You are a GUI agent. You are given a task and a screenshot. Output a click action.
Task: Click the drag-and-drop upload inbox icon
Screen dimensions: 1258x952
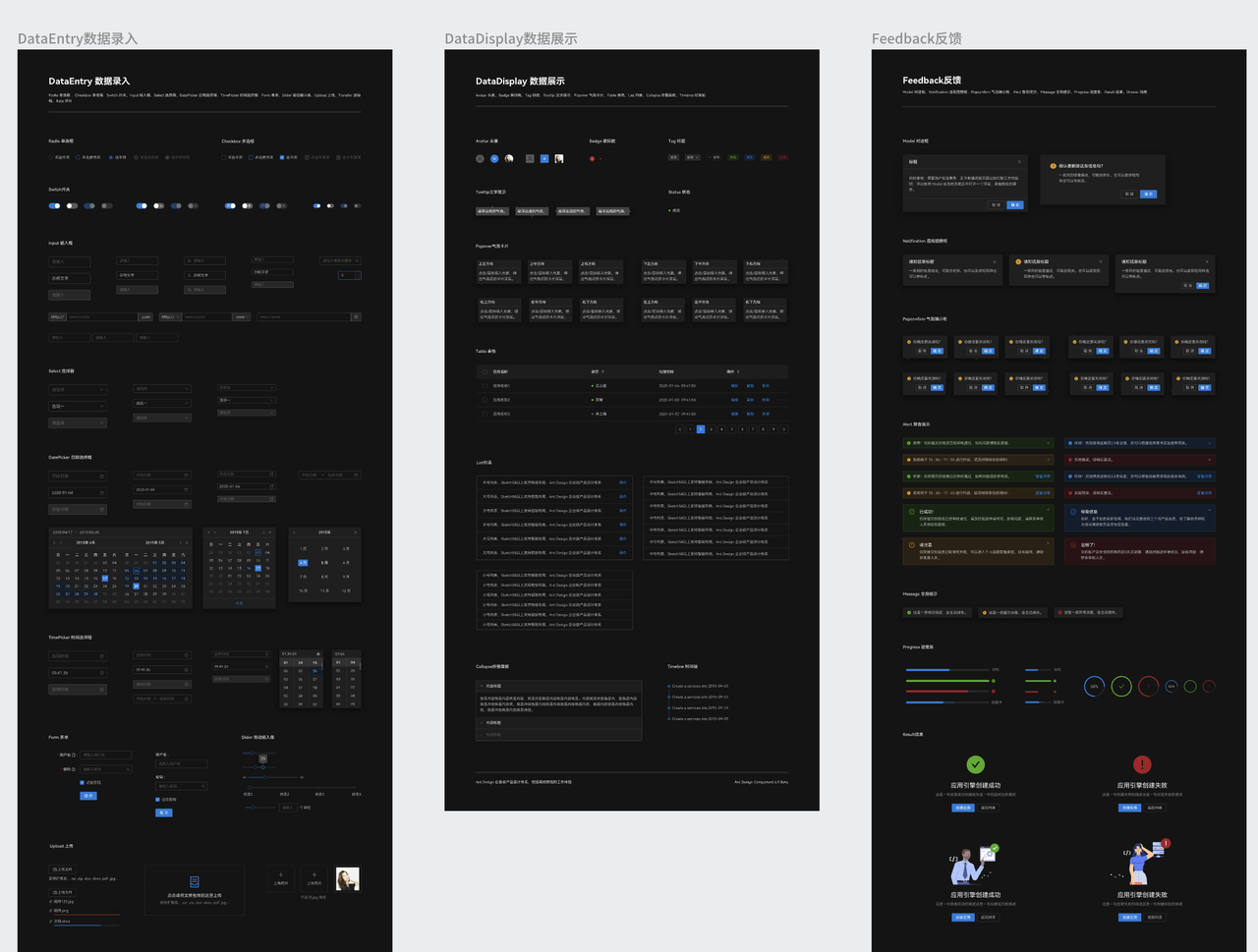pyautogui.click(x=195, y=881)
